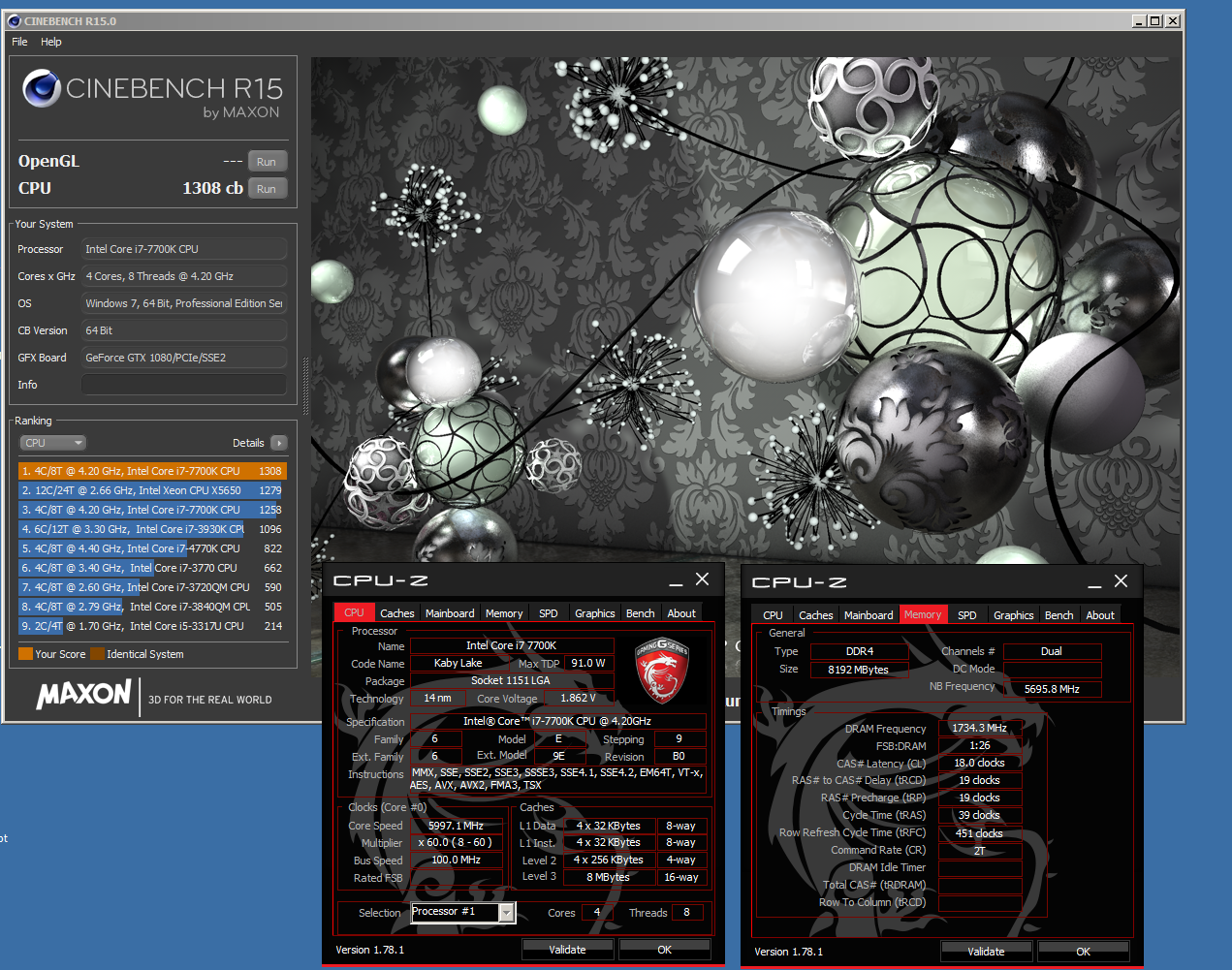Image resolution: width=1232 pixels, height=970 pixels.
Task: Switch to Mainboard tab in left CPU-Z
Action: [x=450, y=613]
